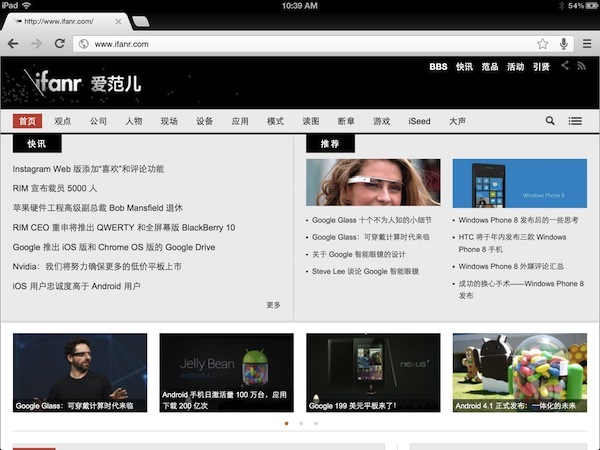Click the browser back arrow
Image resolution: width=600 pixels, height=450 pixels.
[13, 44]
